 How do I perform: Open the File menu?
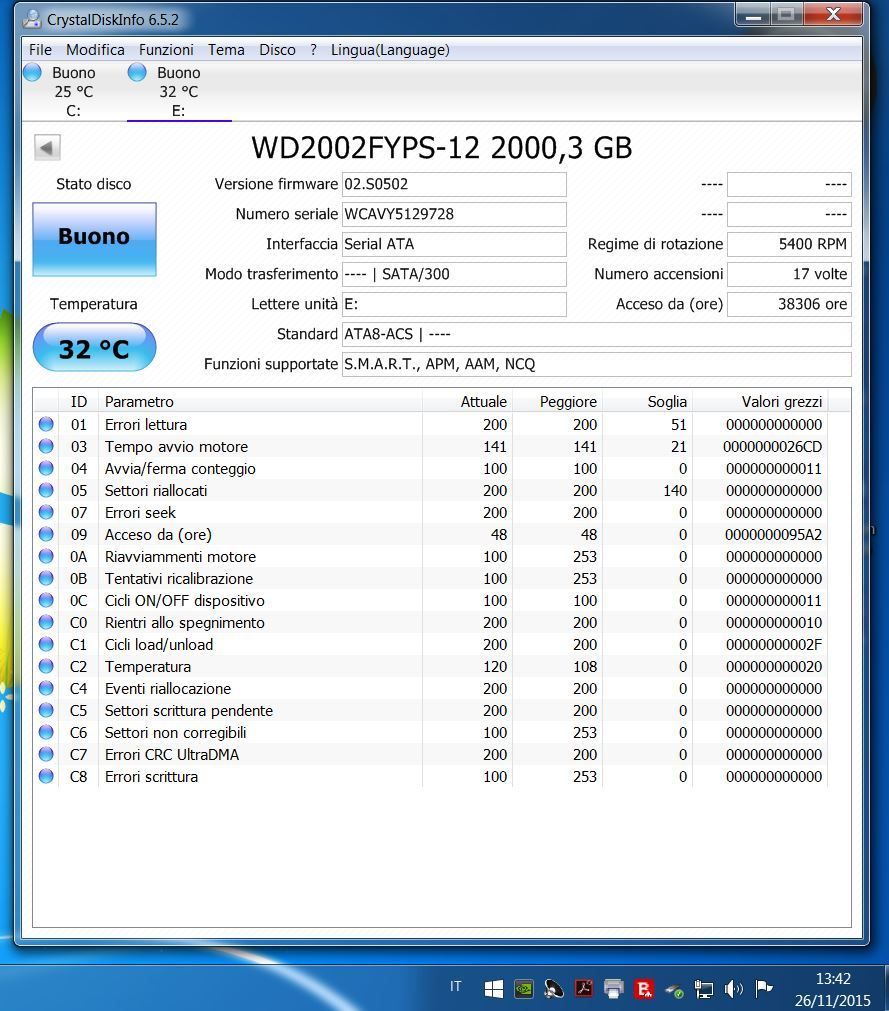(40, 50)
